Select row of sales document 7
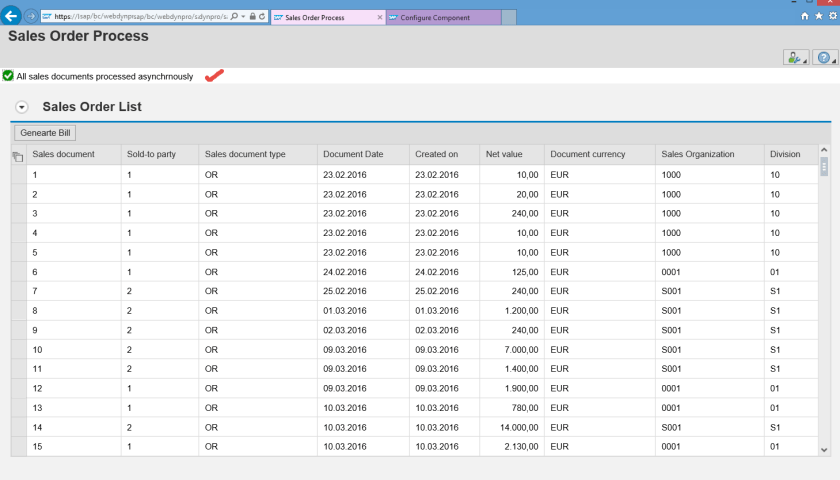The image size is (840, 480). 18,291
